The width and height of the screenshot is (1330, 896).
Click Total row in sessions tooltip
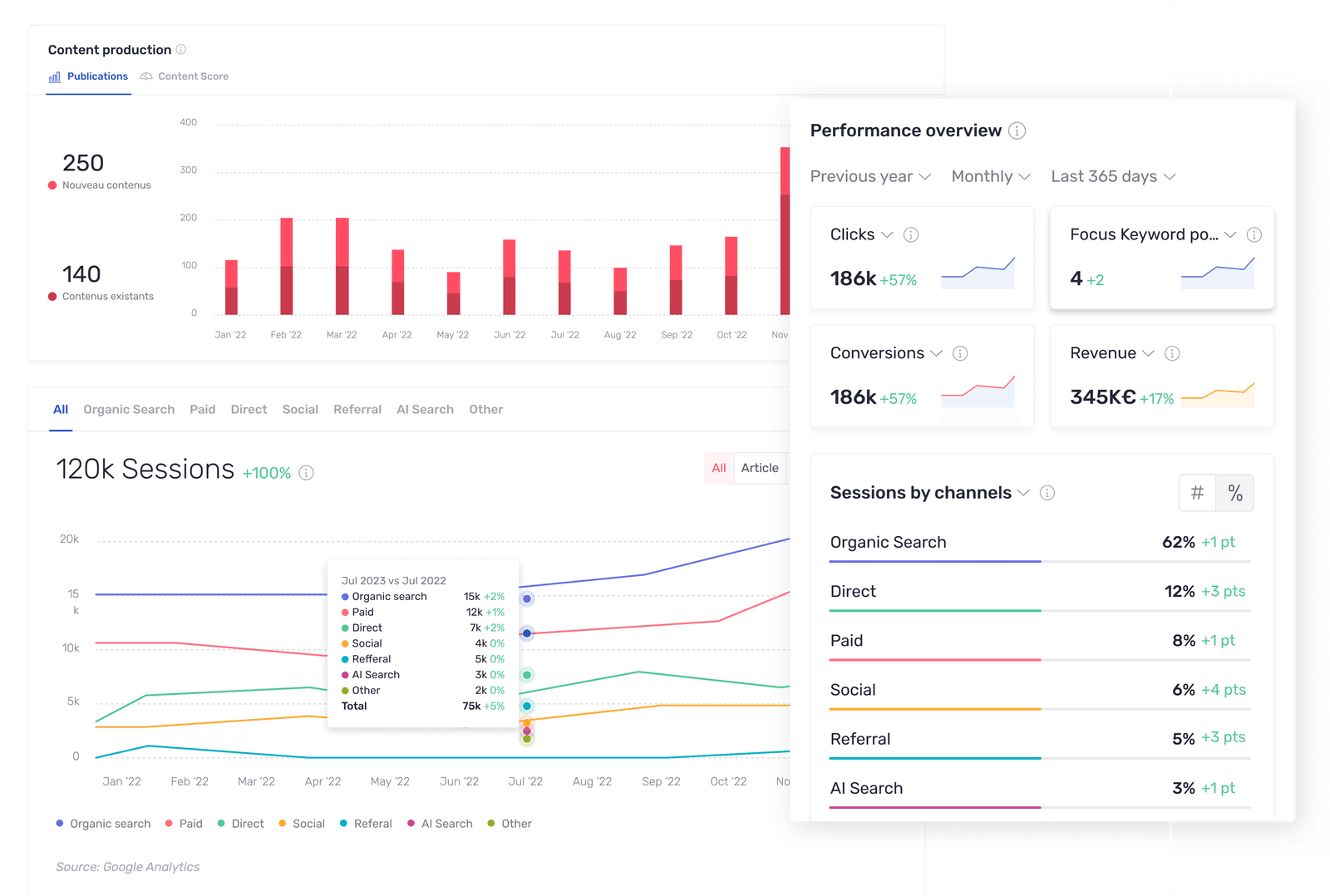[x=423, y=706]
